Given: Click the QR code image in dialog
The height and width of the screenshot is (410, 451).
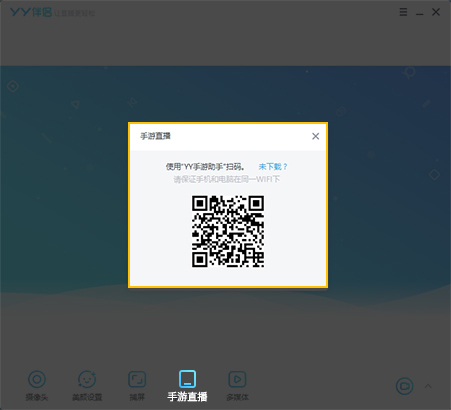Looking at the screenshot, I should point(228,231).
